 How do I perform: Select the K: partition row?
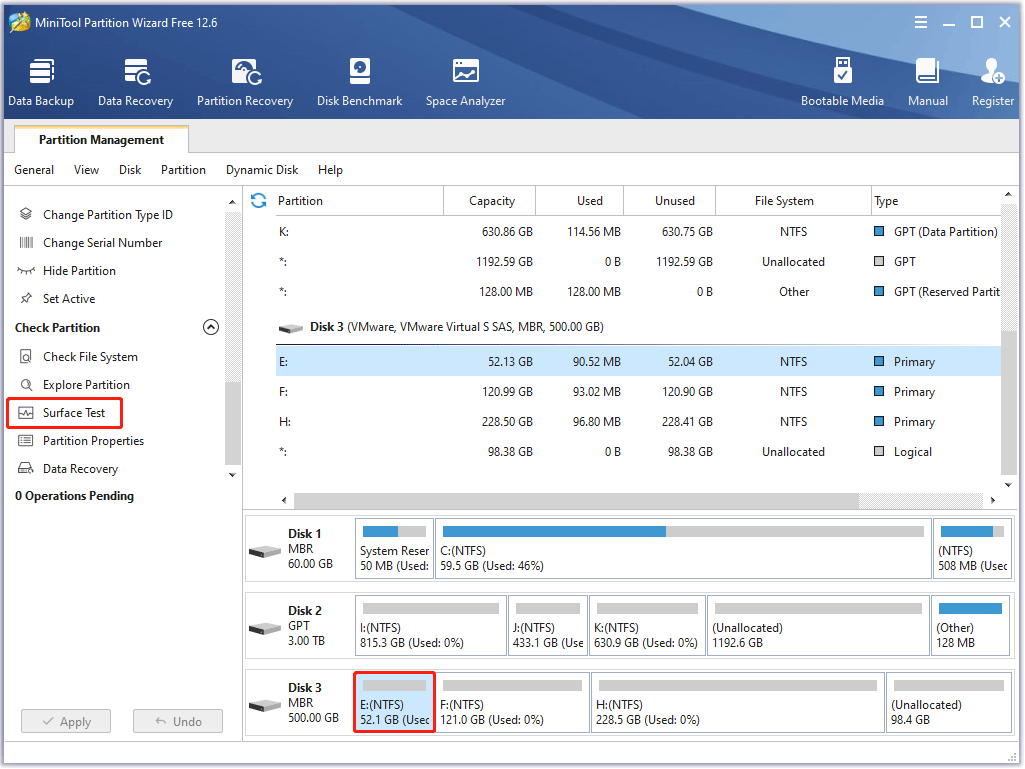[x=638, y=231]
